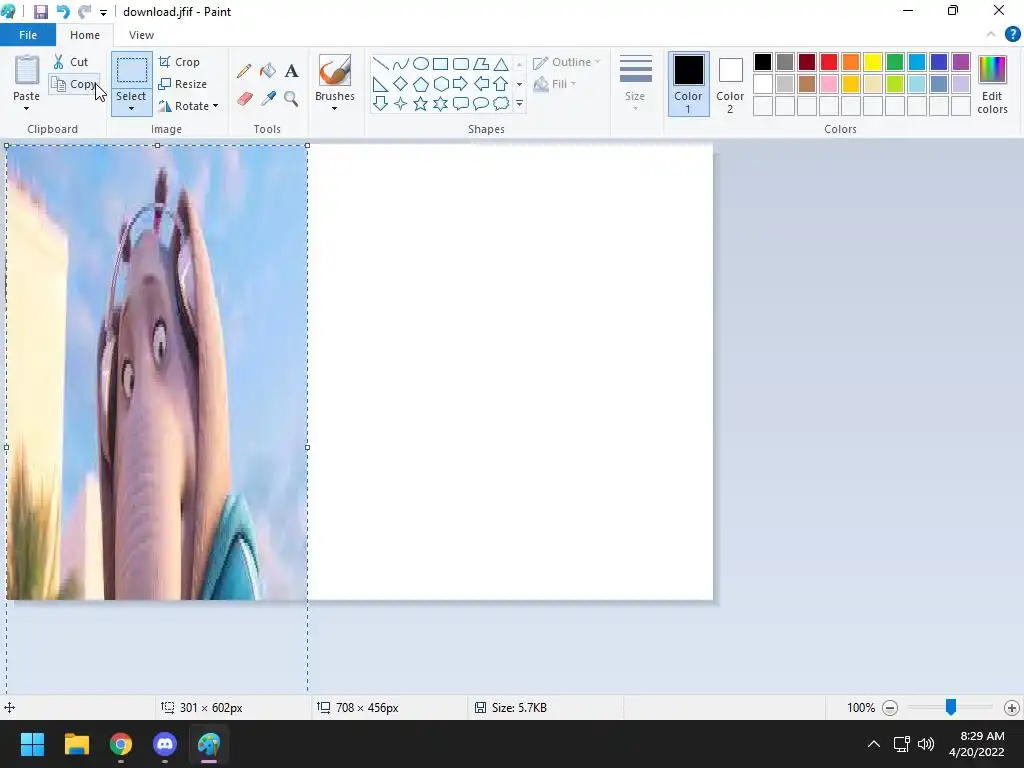Image resolution: width=1024 pixels, height=768 pixels.
Task: Open the File menu
Action: click(x=28, y=35)
